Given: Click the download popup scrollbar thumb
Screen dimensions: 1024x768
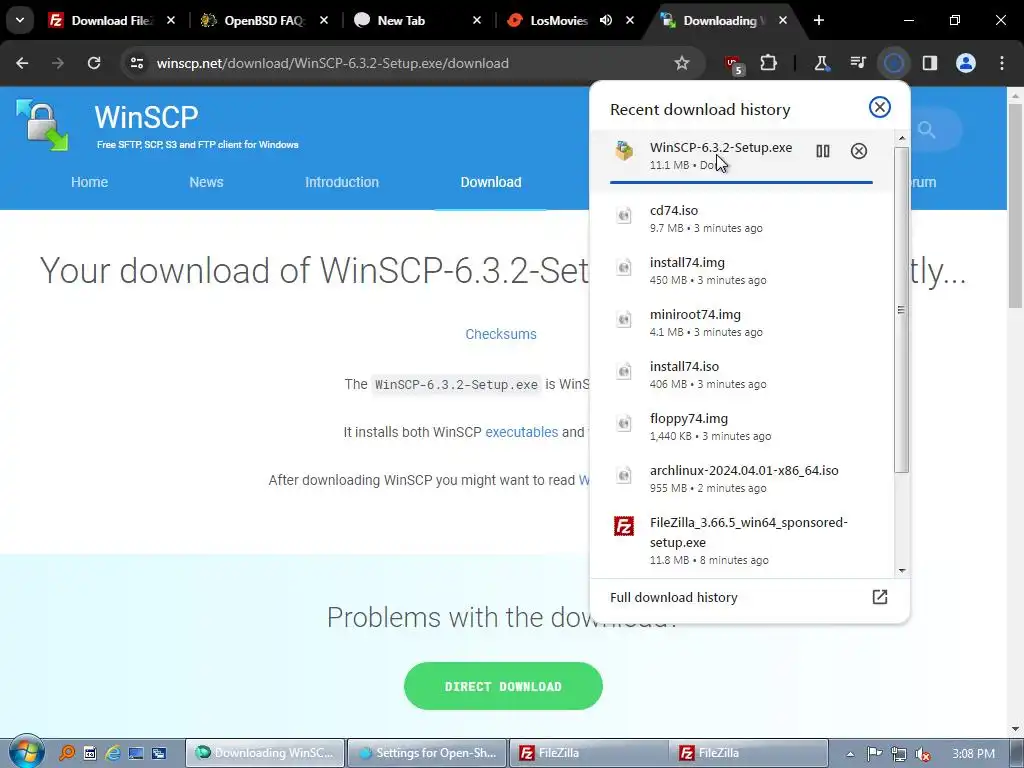Looking at the screenshot, I should pos(902,310).
